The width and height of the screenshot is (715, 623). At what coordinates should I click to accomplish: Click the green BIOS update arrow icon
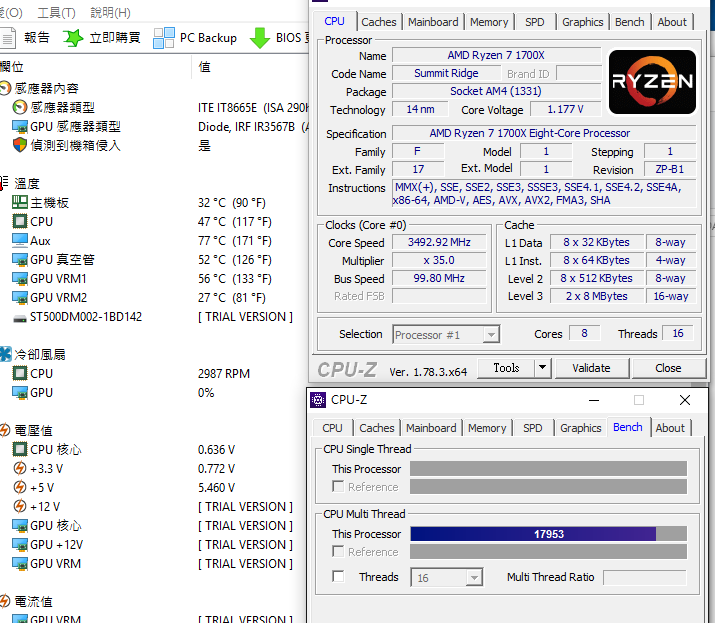point(260,38)
